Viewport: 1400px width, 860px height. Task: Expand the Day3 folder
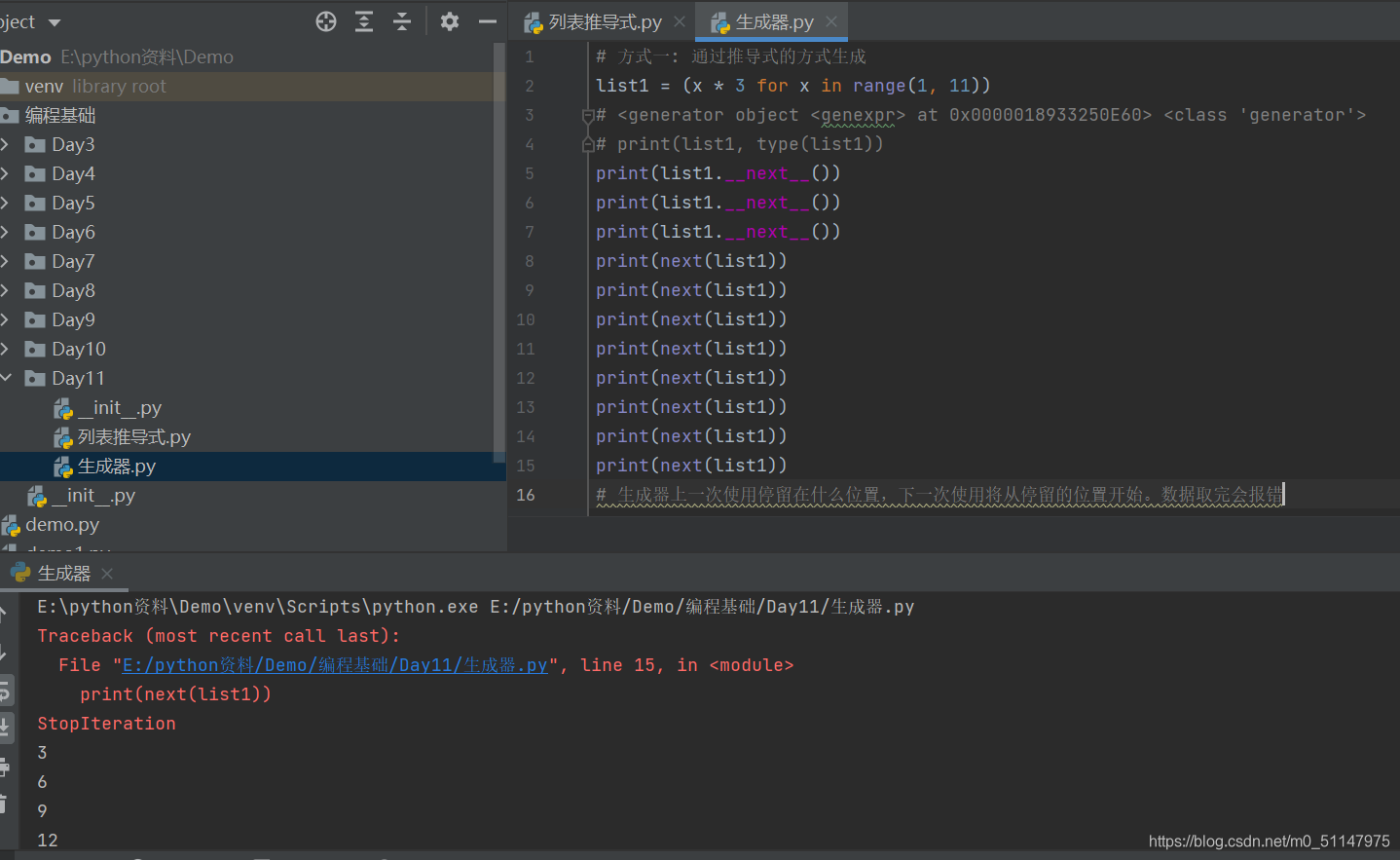coord(5,144)
